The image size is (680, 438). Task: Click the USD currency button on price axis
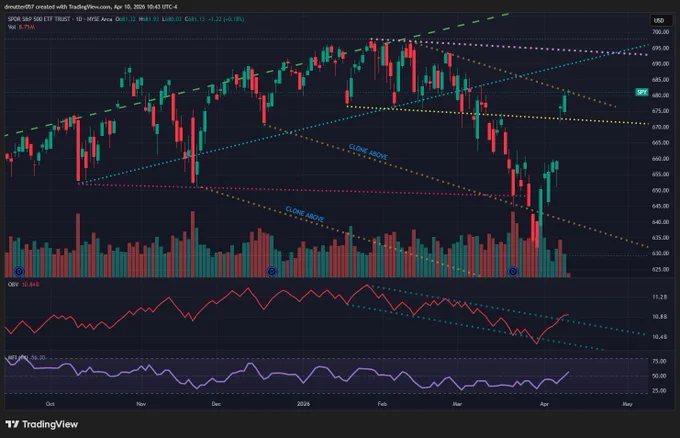(x=659, y=20)
